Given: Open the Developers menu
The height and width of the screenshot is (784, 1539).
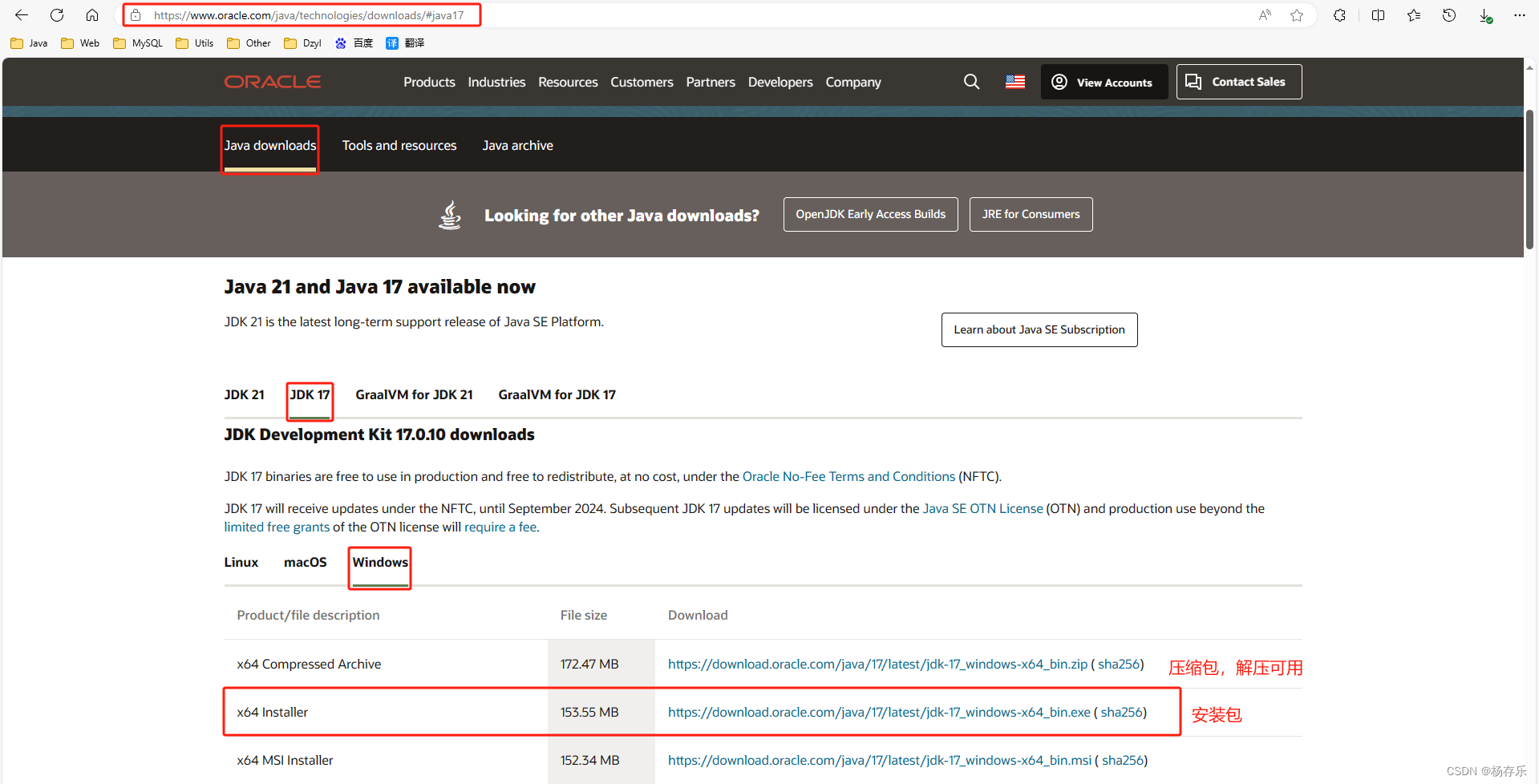Looking at the screenshot, I should (780, 82).
